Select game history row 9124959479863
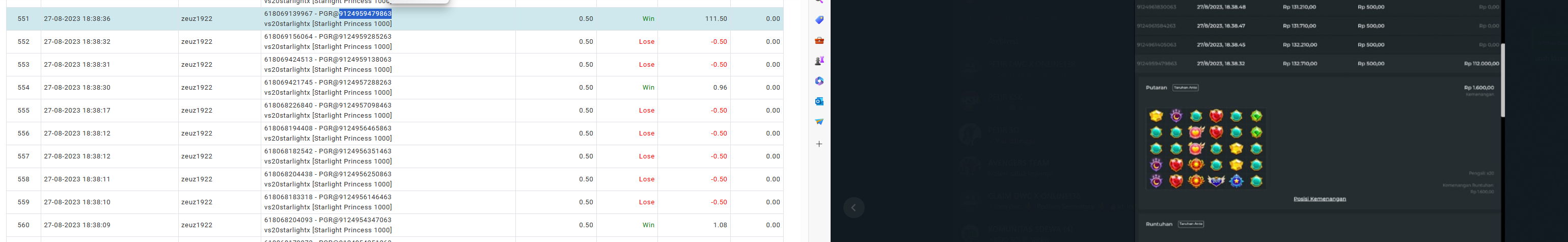The image size is (1568, 242). click(1317, 63)
